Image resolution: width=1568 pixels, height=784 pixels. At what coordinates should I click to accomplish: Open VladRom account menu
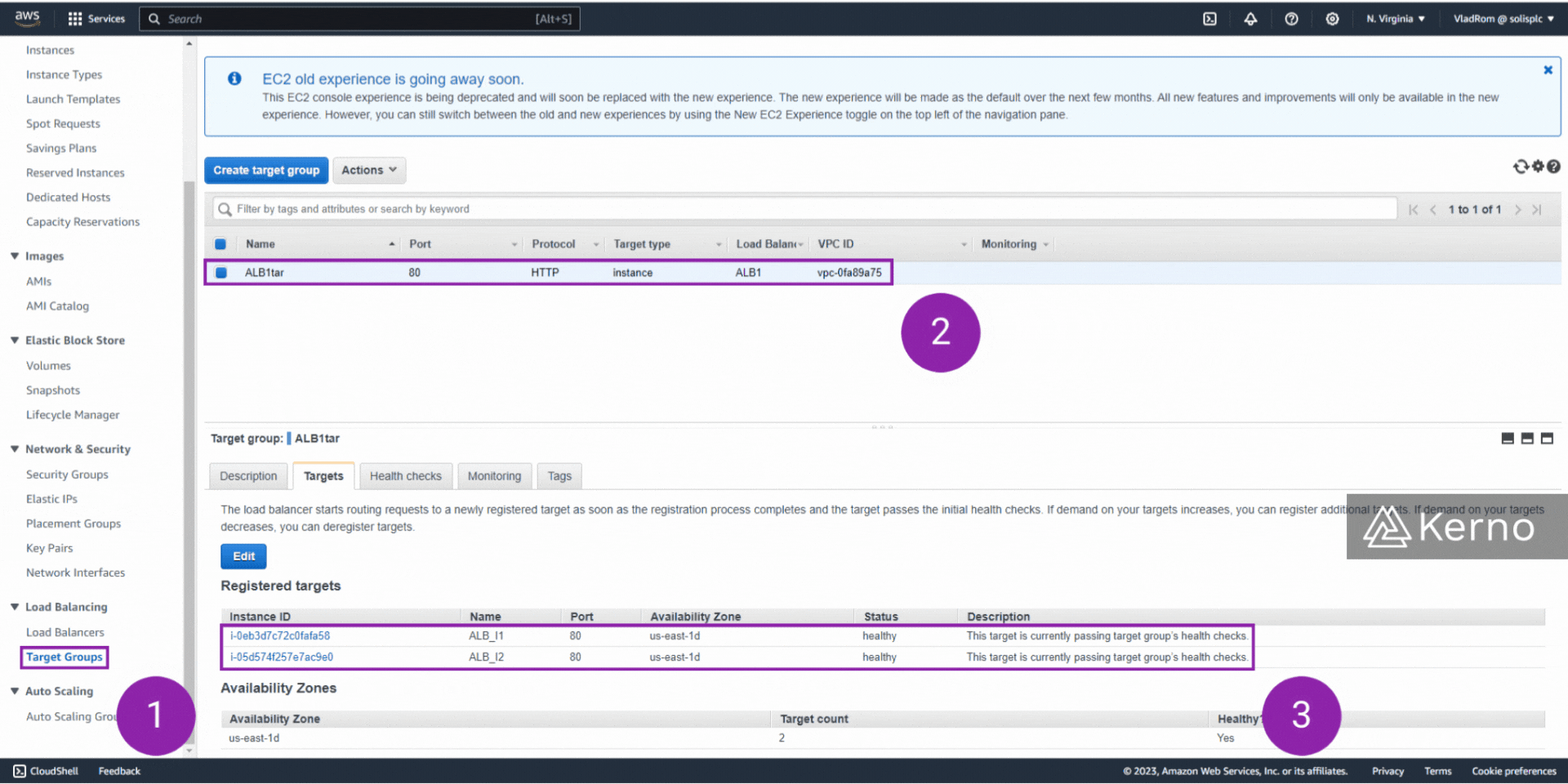pyautogui.click(x=1503, y=19)
